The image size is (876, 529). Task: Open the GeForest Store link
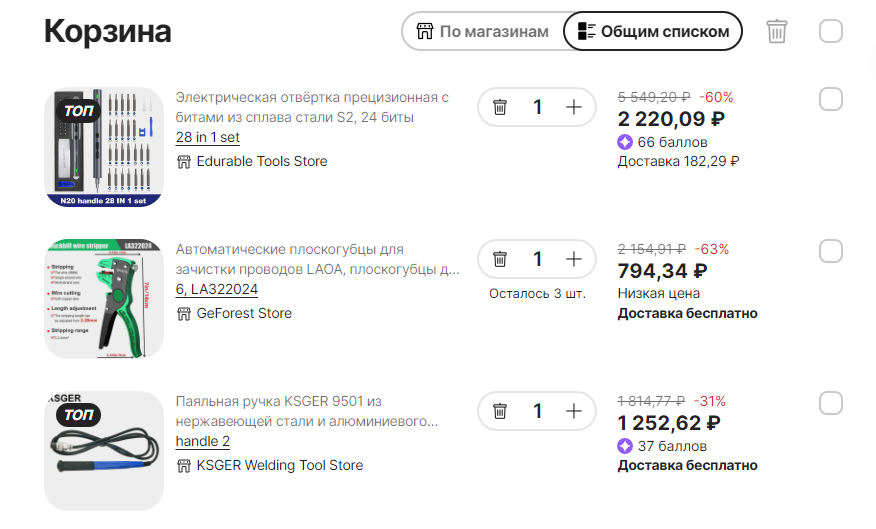click(x=244, y=313)
